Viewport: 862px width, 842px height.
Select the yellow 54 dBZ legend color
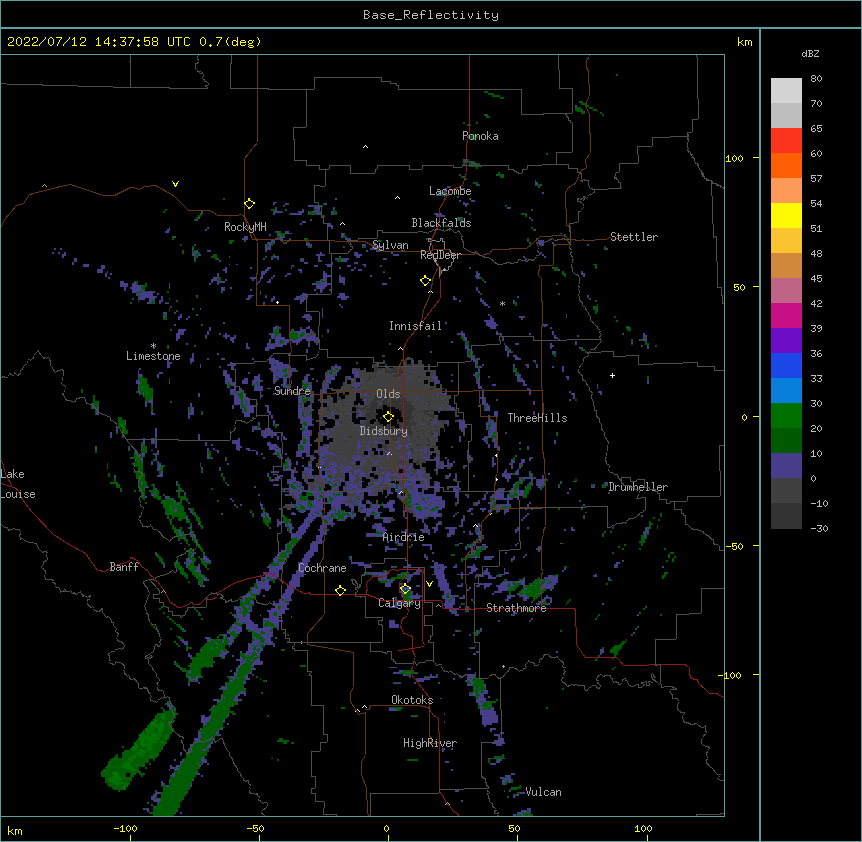[786, 215]
